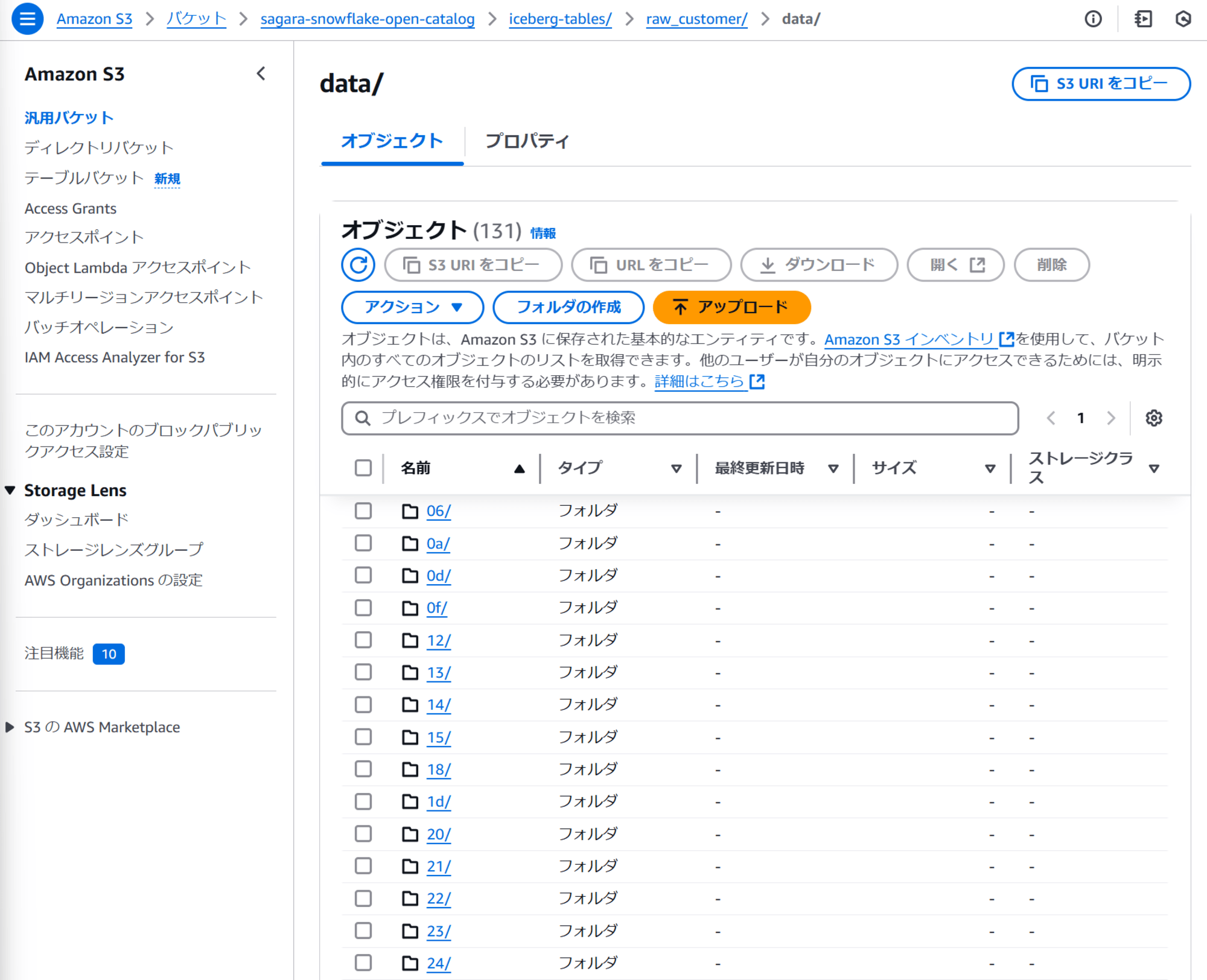The image size is (1207, 980).
Task: Go to previous page of objects
Action: [1051, 418]
